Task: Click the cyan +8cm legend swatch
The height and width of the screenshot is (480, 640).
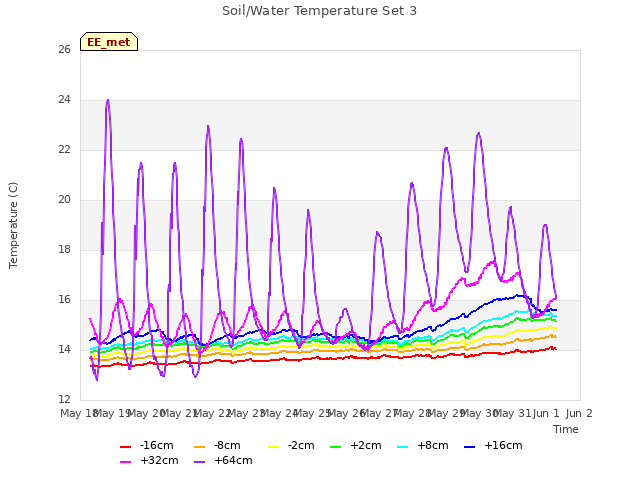Action: tap(402, 447)
